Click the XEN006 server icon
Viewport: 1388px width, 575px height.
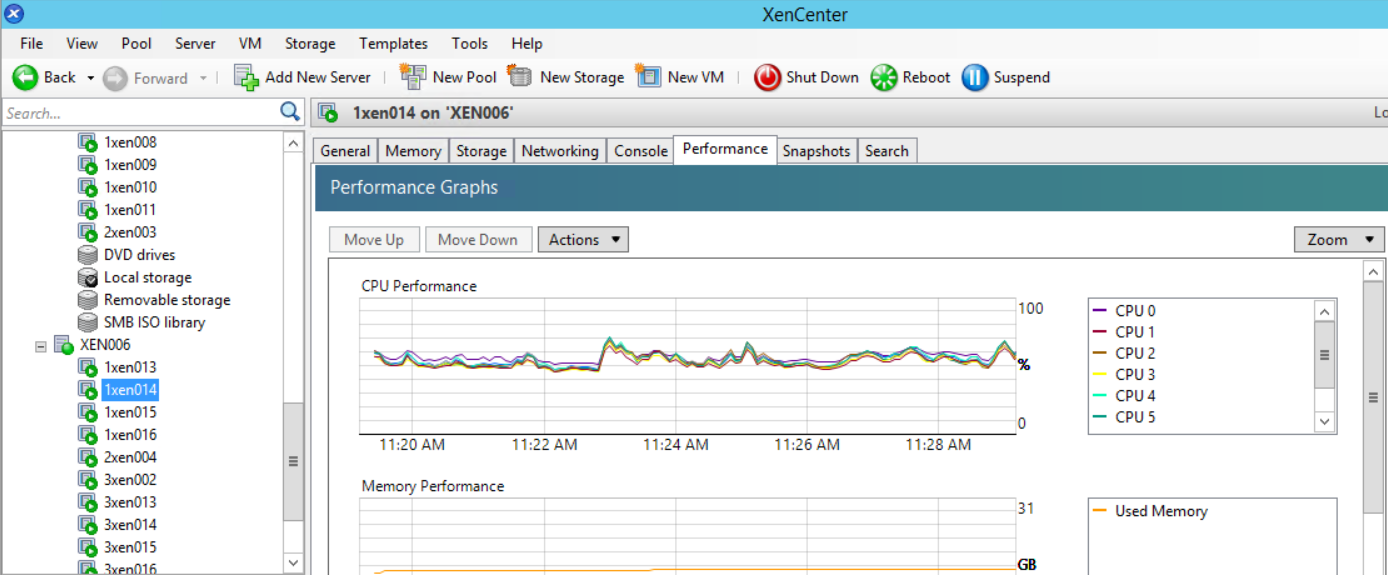tap(64, 345)
